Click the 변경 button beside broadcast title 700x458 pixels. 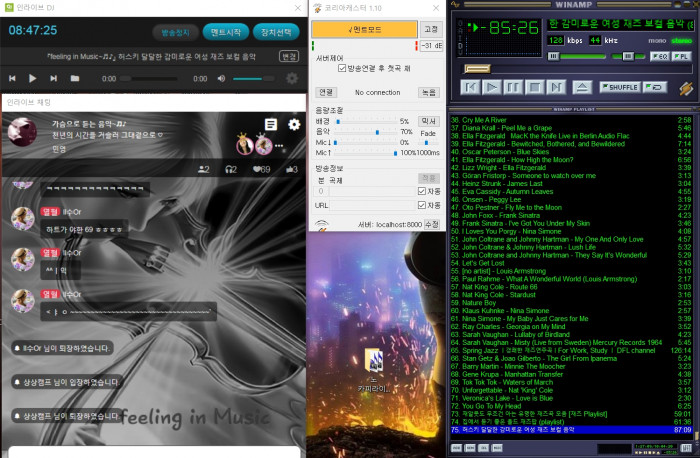click(x=289, y=56)
